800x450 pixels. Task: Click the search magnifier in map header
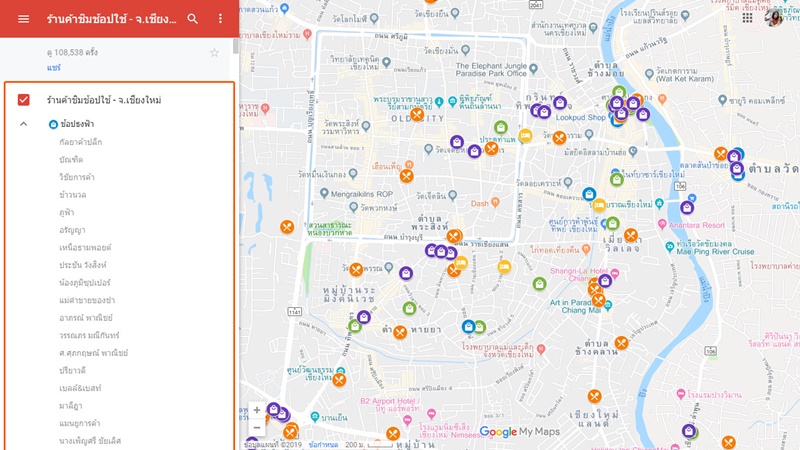click(x=192, y=19)
